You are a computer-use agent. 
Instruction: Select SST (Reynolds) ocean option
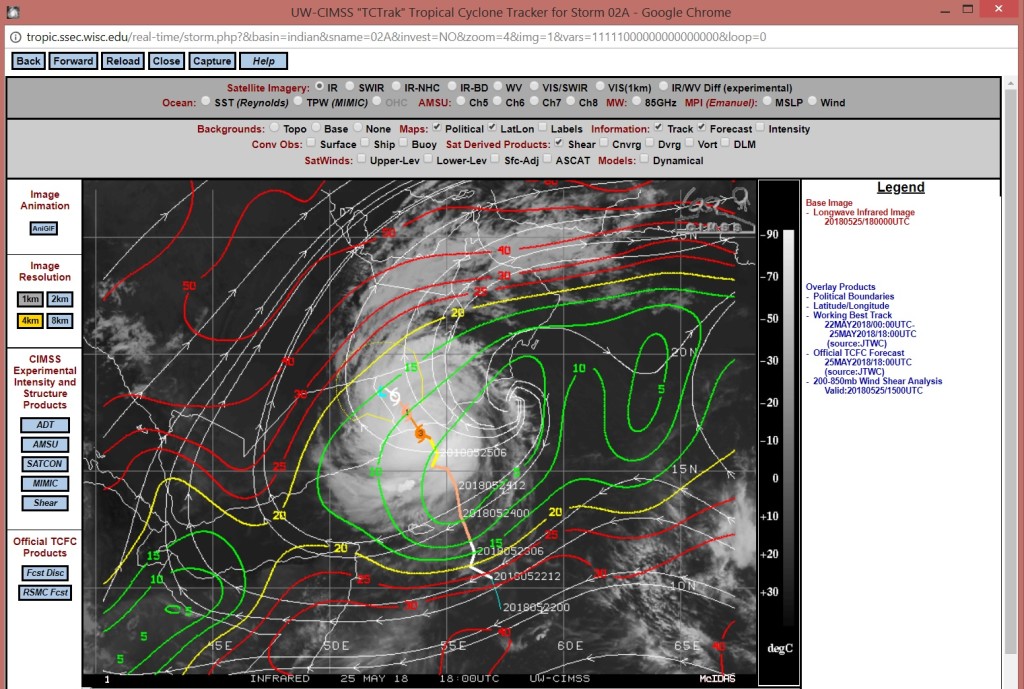tap(206, 101)
